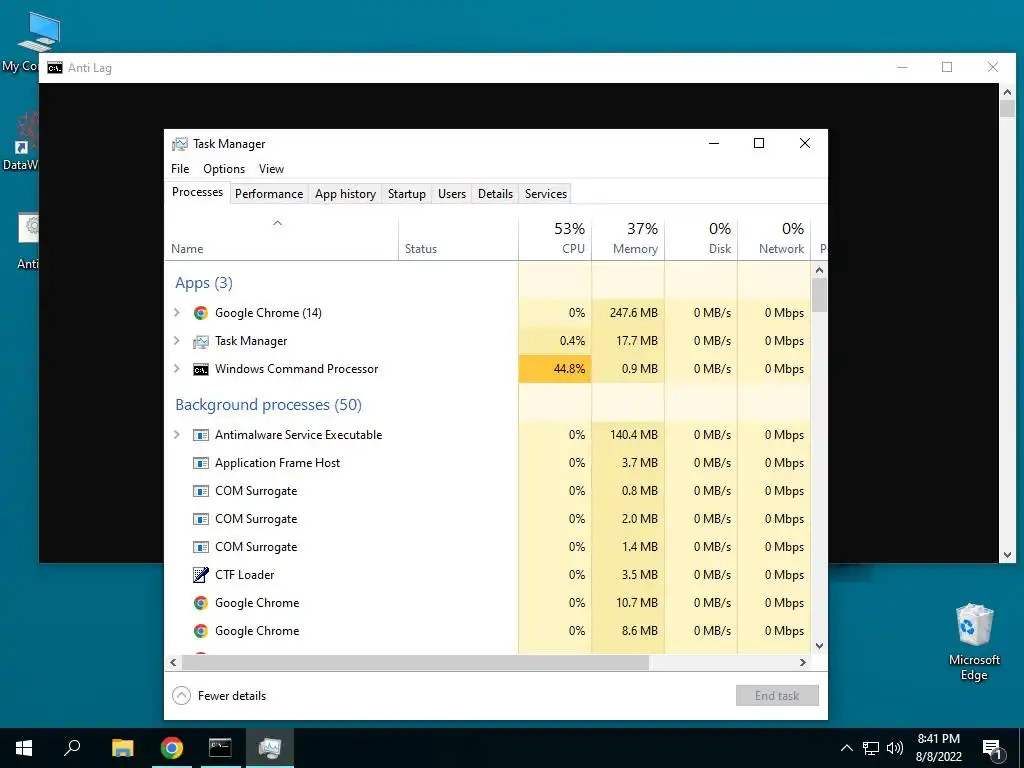Viewport: 1024px width, 768px height.
Task: Click the End task button
Action: 777,696
